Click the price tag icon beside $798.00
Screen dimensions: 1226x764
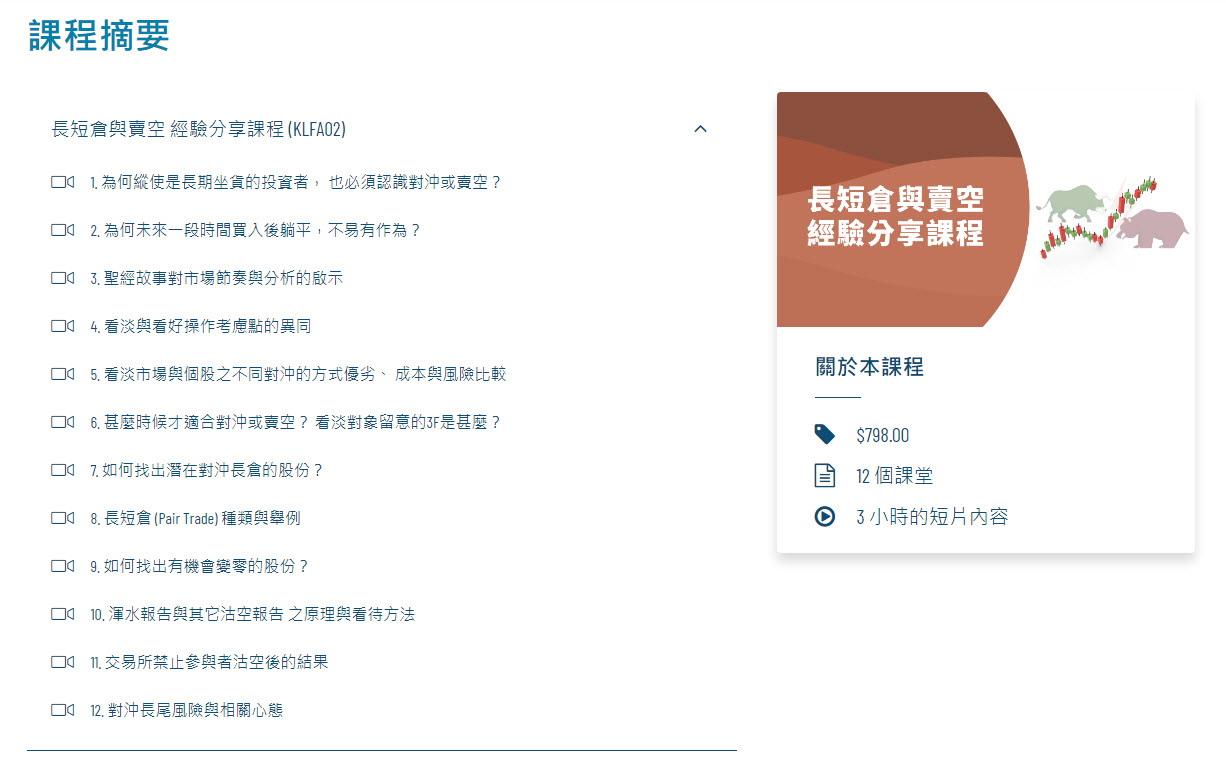pyautogui.click(x=824, y=434)
